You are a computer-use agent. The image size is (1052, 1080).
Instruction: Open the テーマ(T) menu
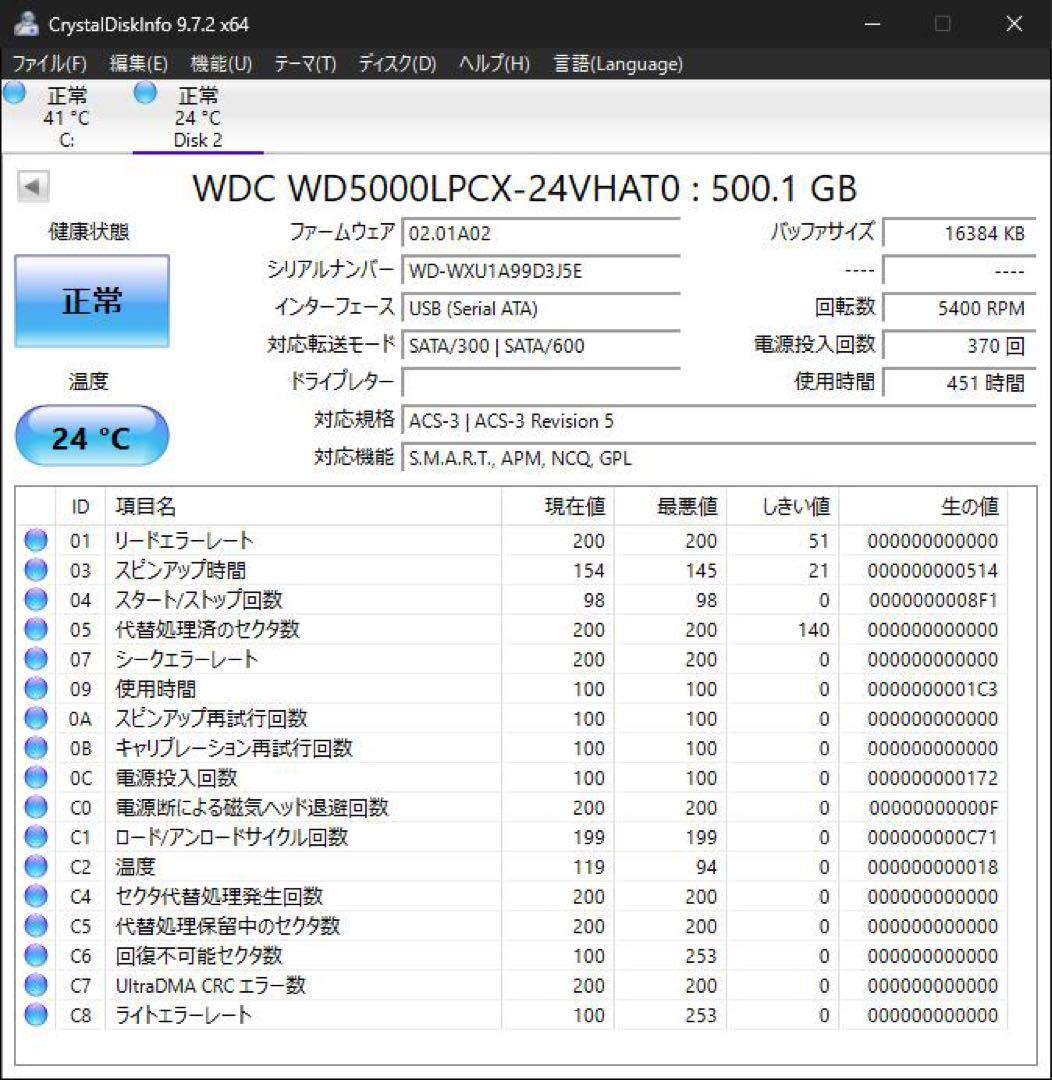(306, 63)
